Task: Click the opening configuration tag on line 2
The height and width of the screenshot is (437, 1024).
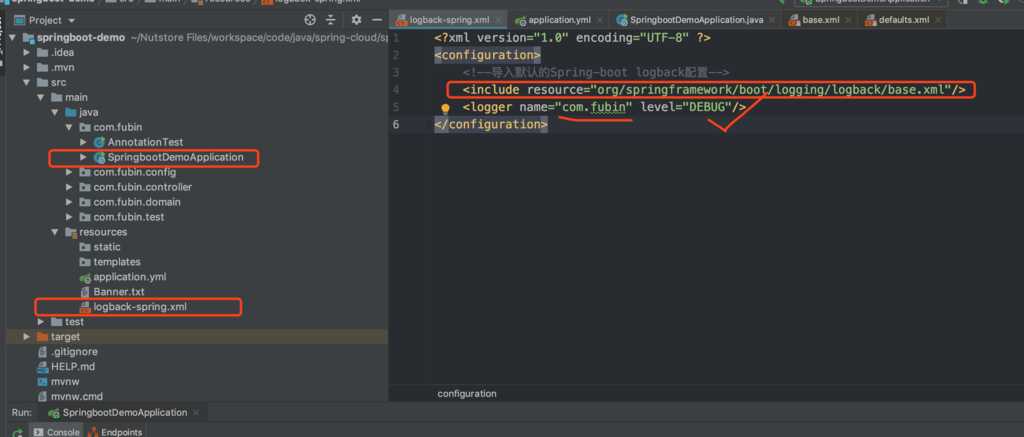Action: click(x=487, y=55)
